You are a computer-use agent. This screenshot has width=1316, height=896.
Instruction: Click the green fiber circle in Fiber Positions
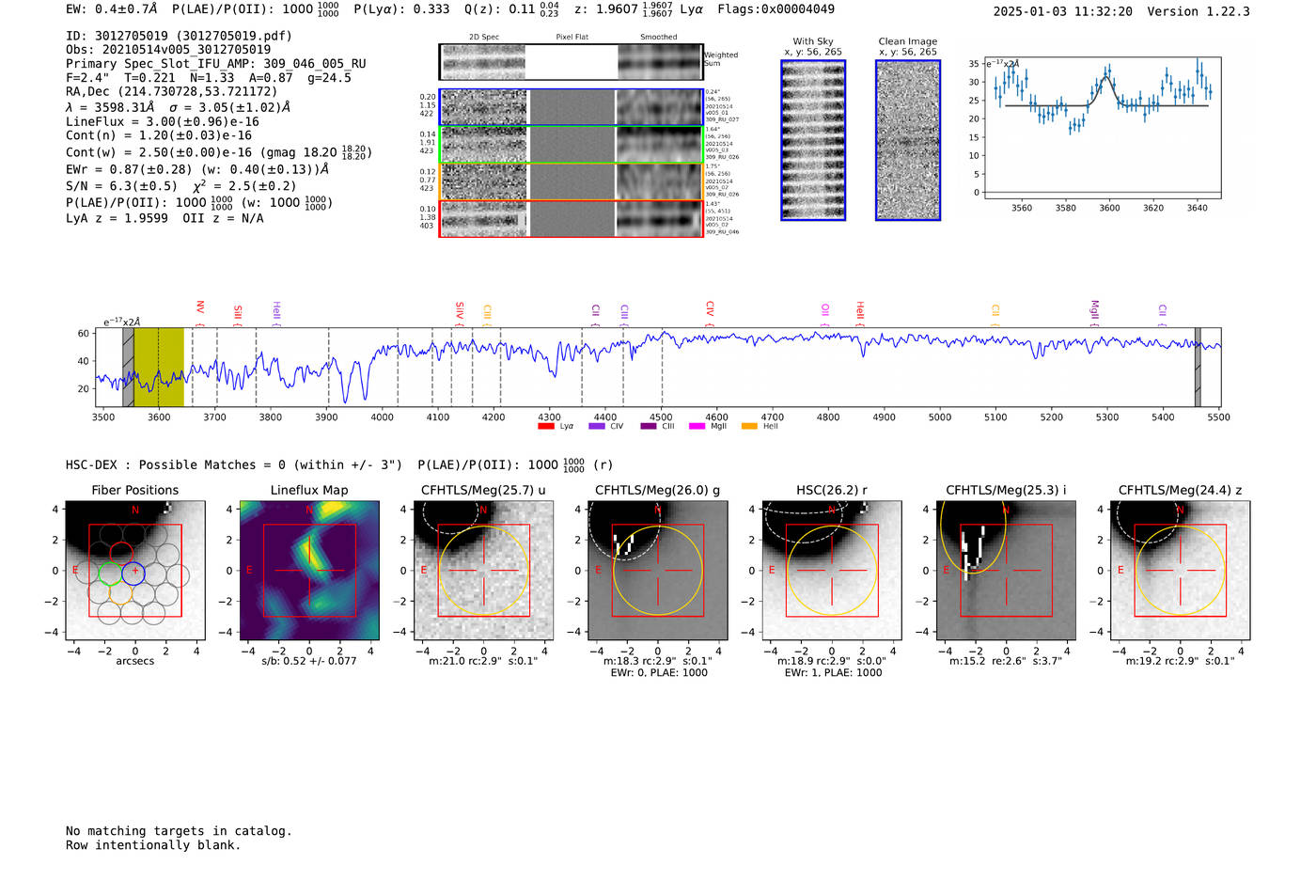point(111,573)
